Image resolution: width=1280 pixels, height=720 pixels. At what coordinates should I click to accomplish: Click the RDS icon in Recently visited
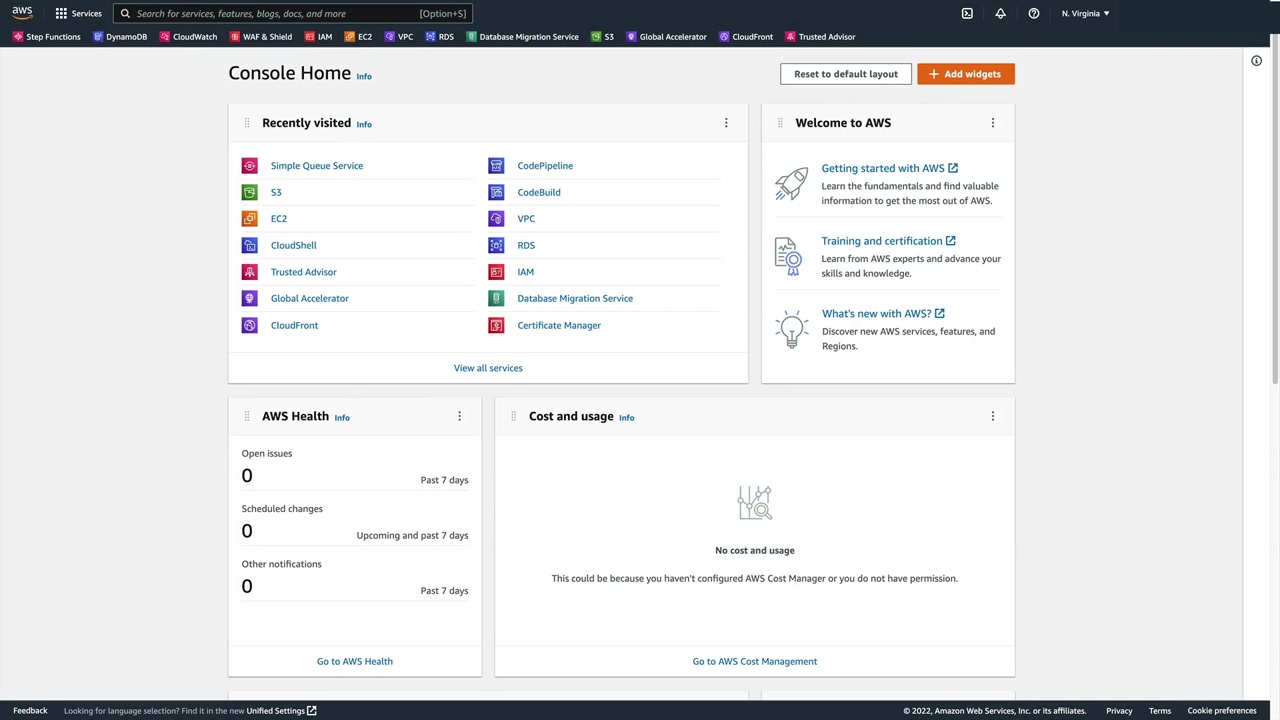tap(496, 245)
